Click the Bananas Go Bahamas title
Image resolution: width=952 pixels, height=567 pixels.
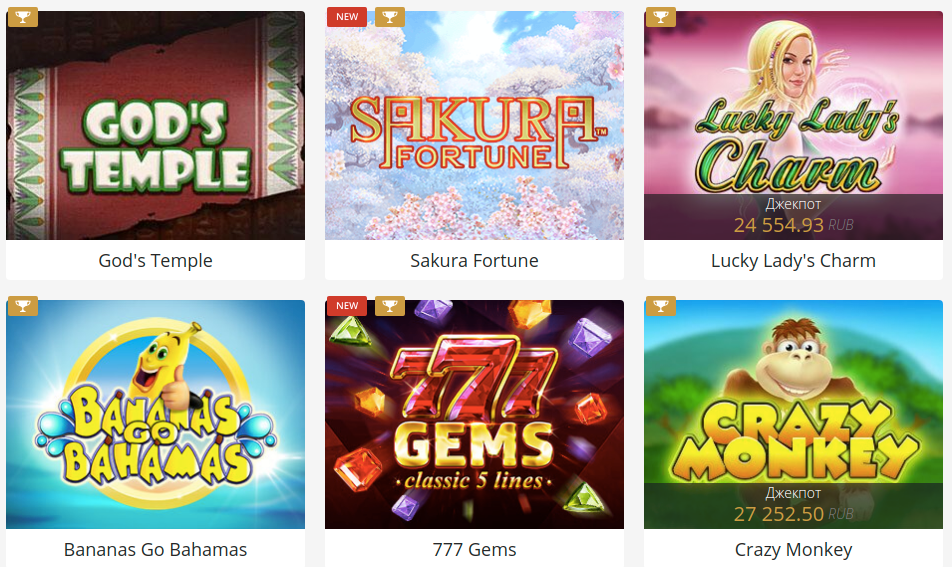click(x=155, y=549)
